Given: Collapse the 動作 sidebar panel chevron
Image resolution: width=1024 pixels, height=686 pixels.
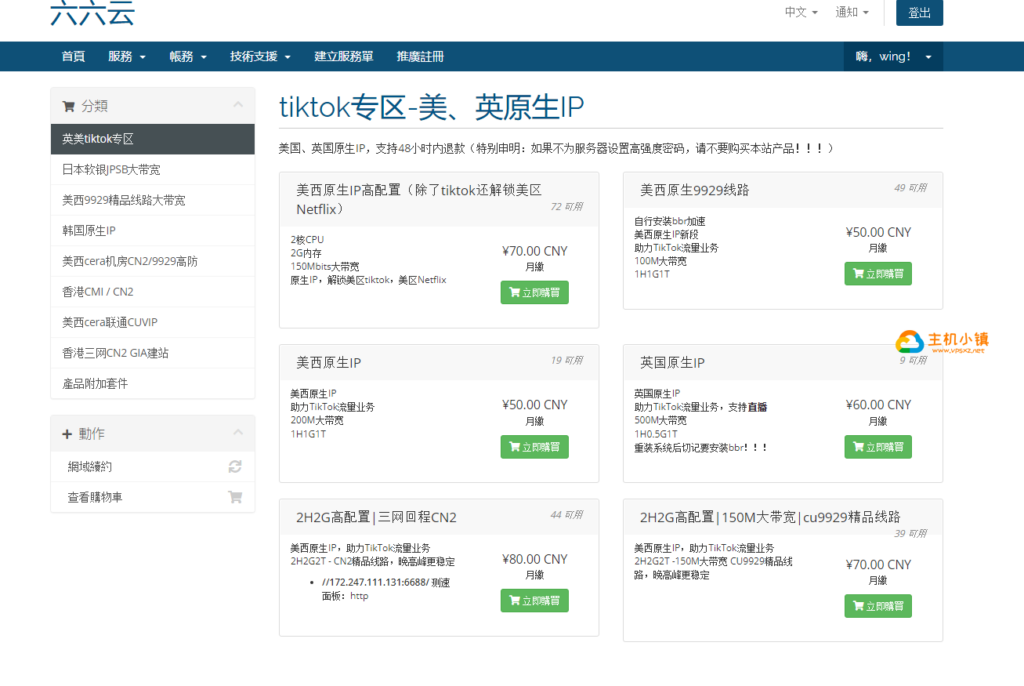Looking at the screenshot, I should click(238, 433).
